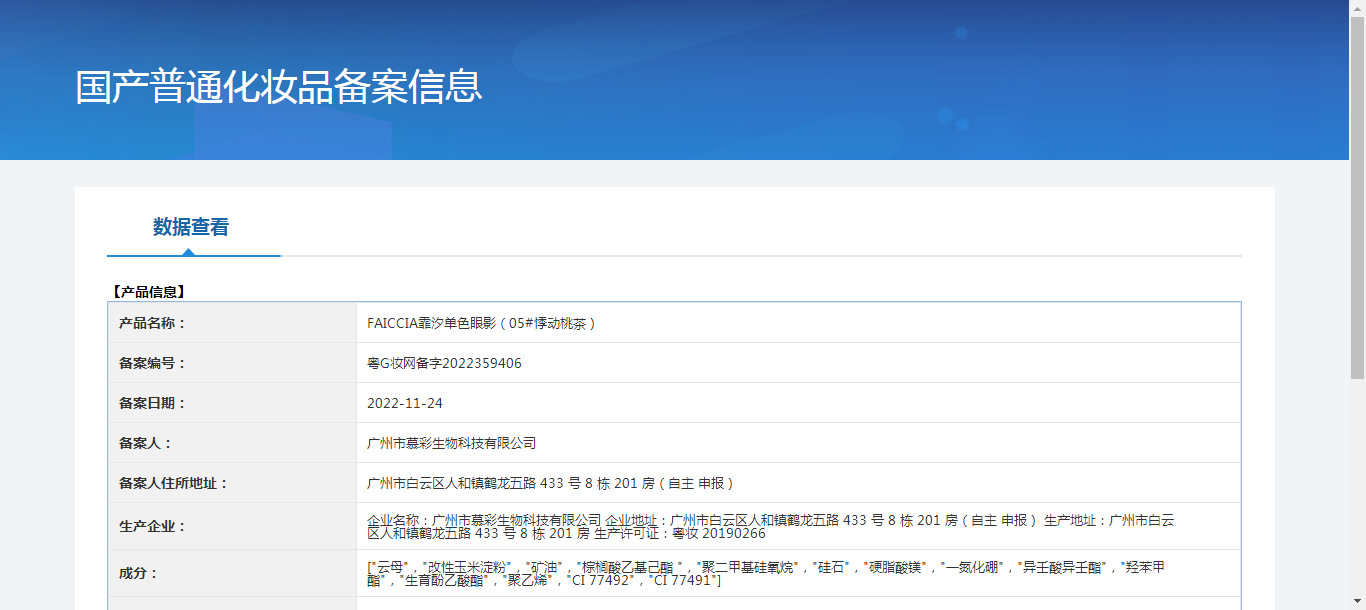Viewport: 1366px width, 610px height.
Task: Click the 备案日期 label cell
Action: point(232,403)
